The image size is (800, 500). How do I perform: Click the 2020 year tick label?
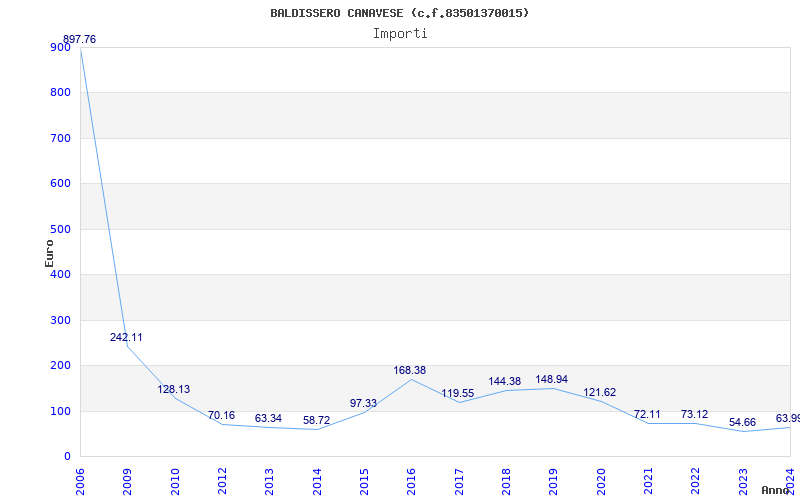click(x=601, y=481)
